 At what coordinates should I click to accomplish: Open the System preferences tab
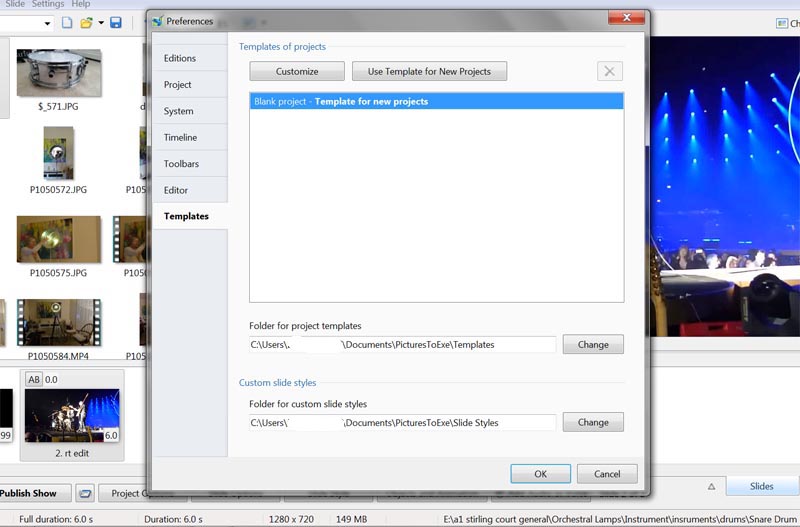point(179,111)
